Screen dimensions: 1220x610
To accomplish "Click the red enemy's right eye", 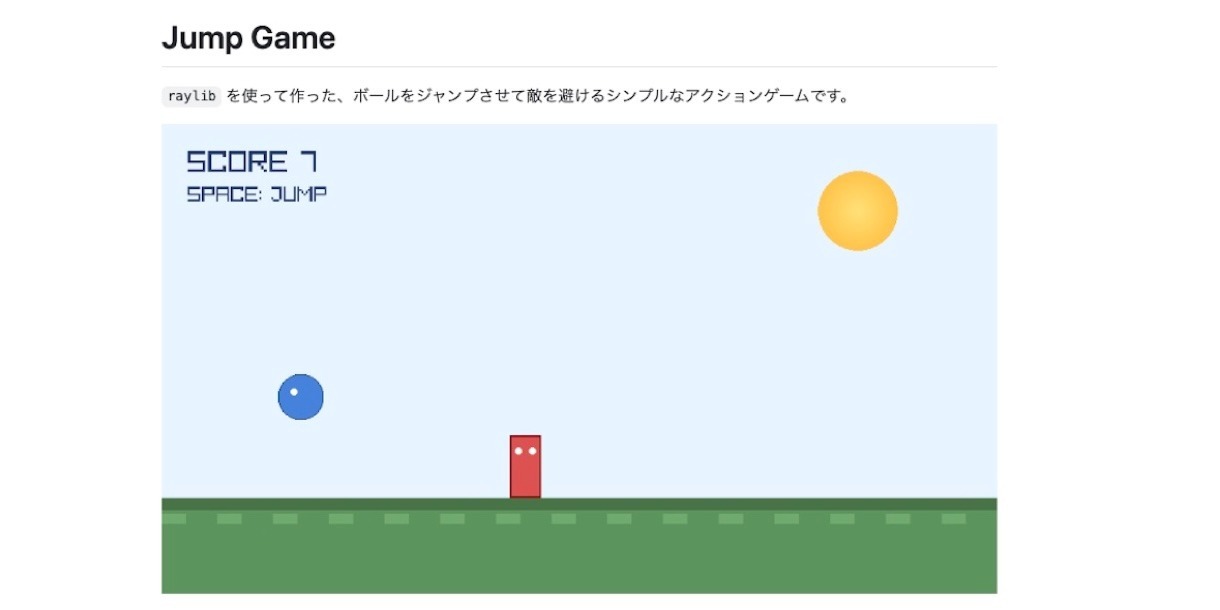I will click(532, 451).
